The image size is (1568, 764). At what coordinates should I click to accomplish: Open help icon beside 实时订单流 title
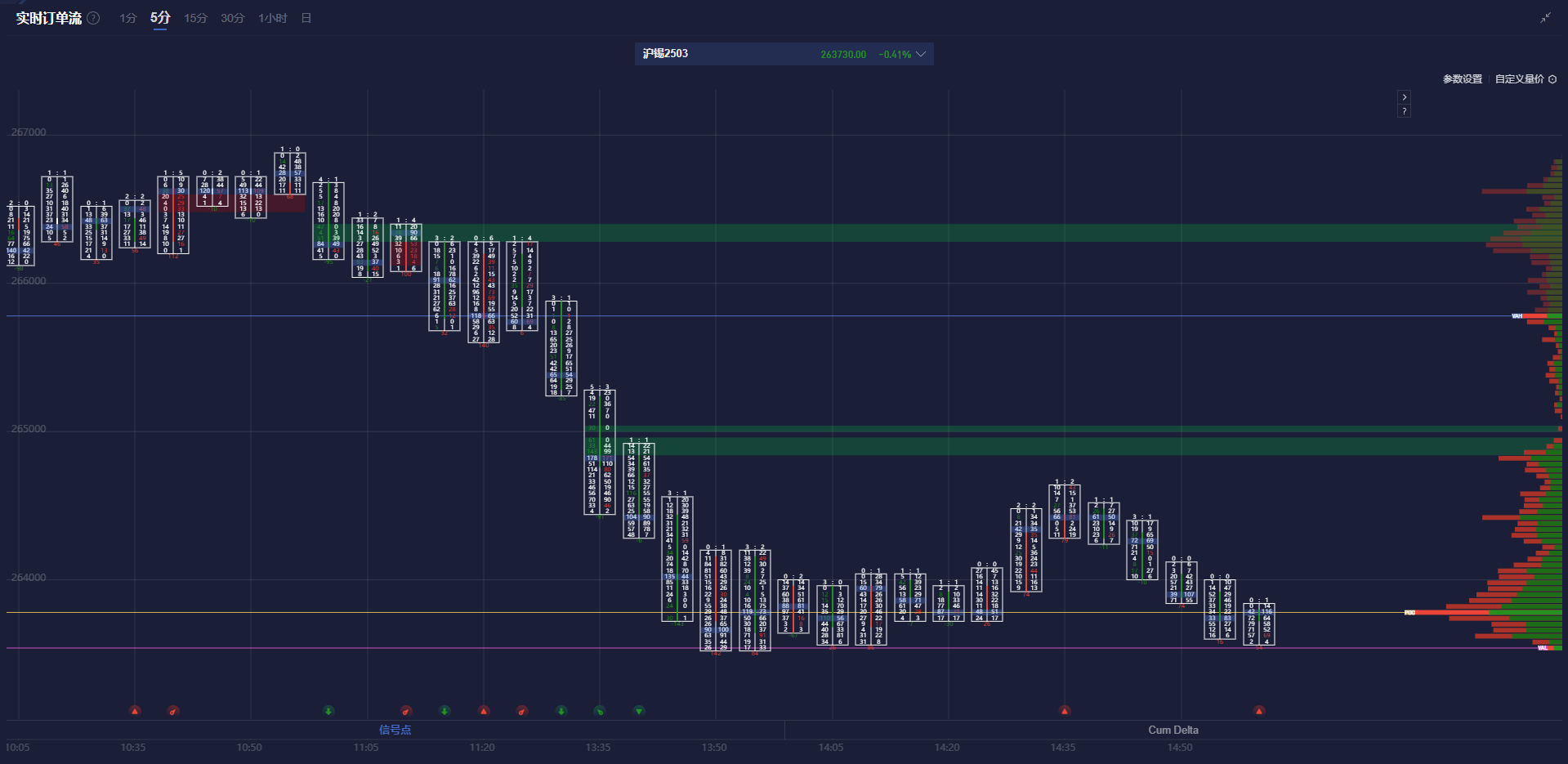94,18
